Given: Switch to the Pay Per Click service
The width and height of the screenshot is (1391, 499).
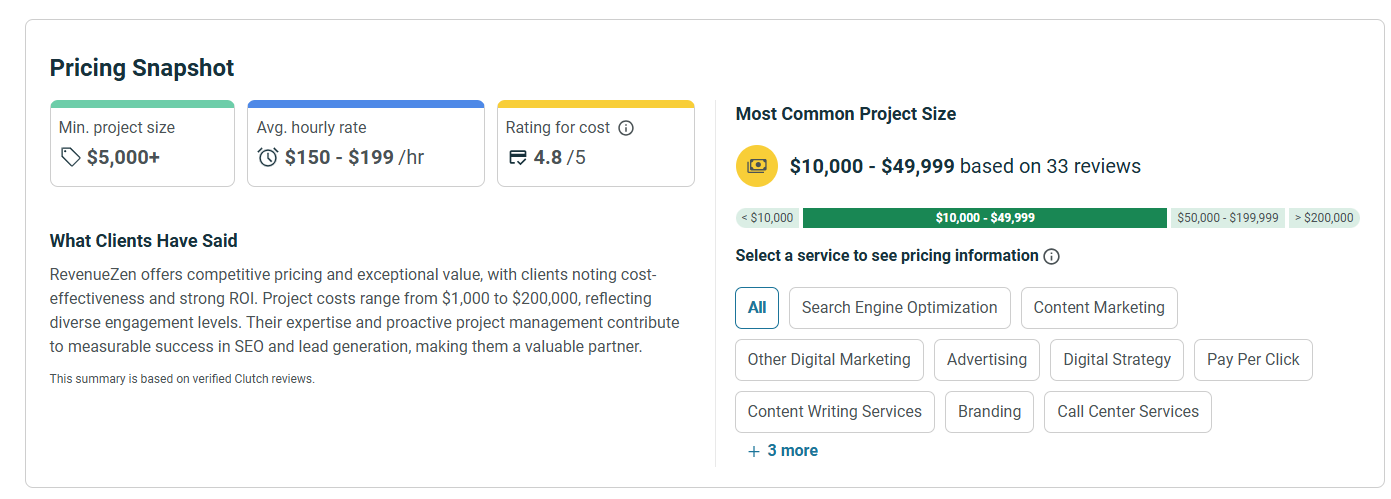Looking at the screenshot, I should coord(1253,360).
